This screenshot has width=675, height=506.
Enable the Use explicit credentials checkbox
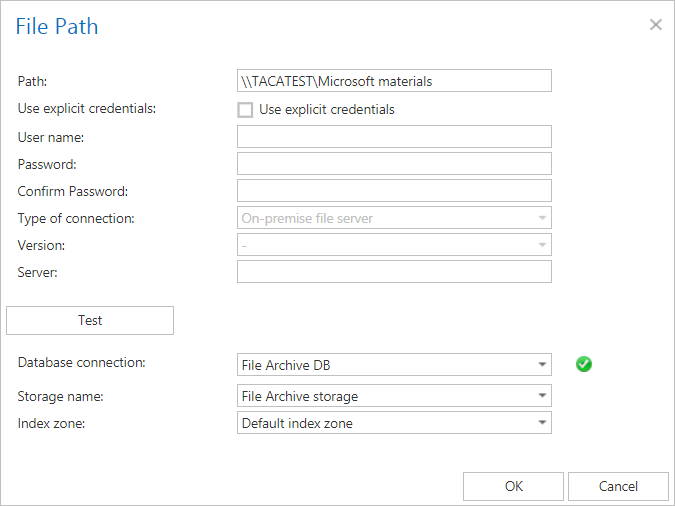point(245,110)
